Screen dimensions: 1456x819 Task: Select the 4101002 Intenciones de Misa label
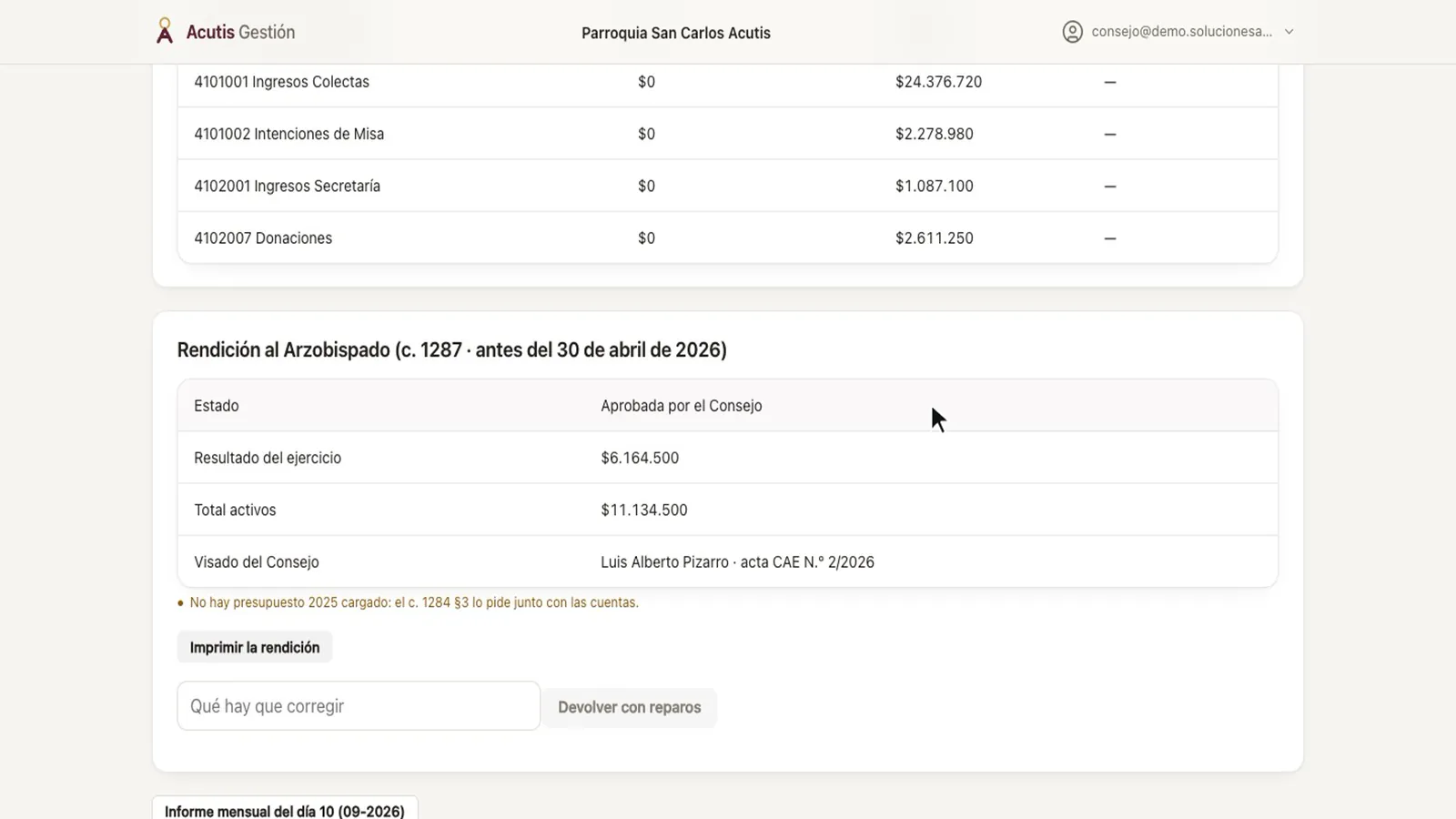tap(288, 134)
